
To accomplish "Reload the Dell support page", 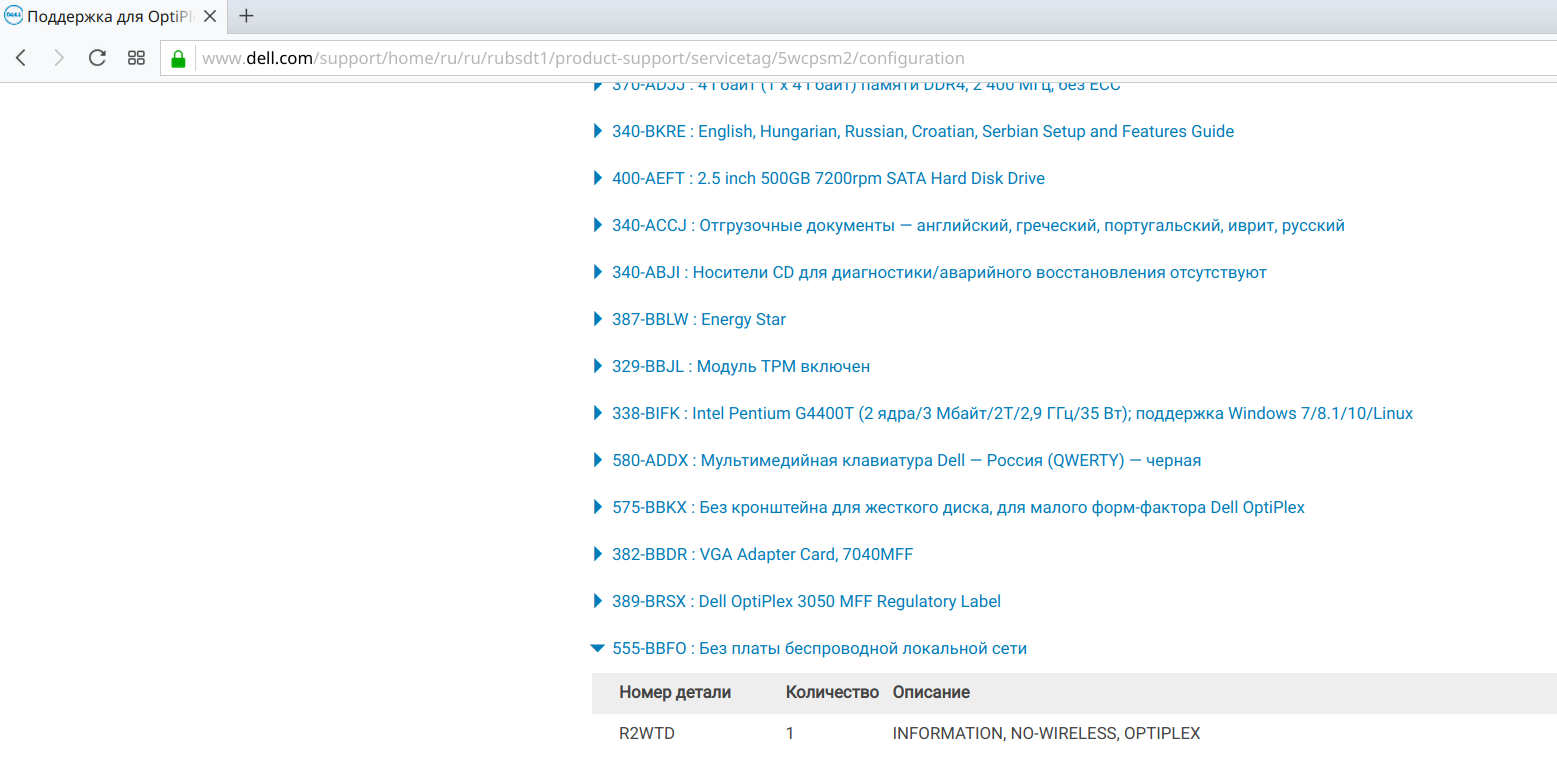I will [x=97, y=57].
